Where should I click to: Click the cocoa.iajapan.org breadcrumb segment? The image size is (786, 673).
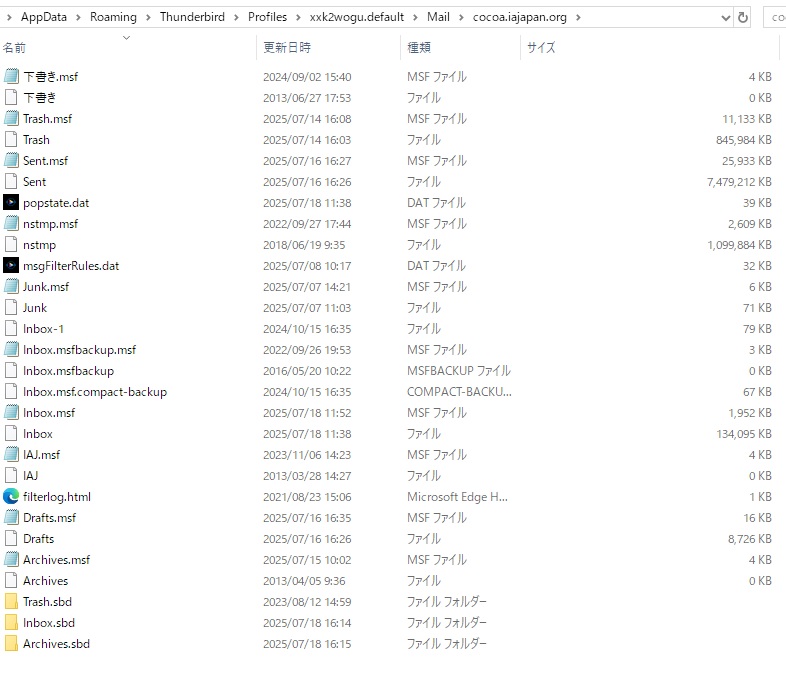pyautogui.click(x=519, y=17)
